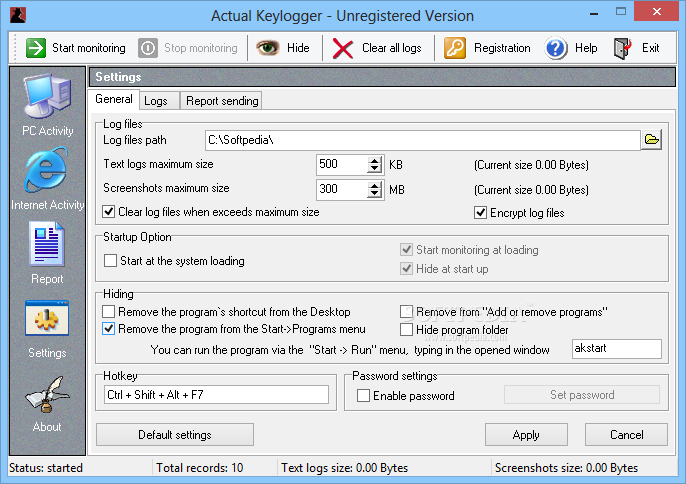The image size is (686, 484).
Task: Enable Remove from Add or remove programs
Action: [406, 312]
